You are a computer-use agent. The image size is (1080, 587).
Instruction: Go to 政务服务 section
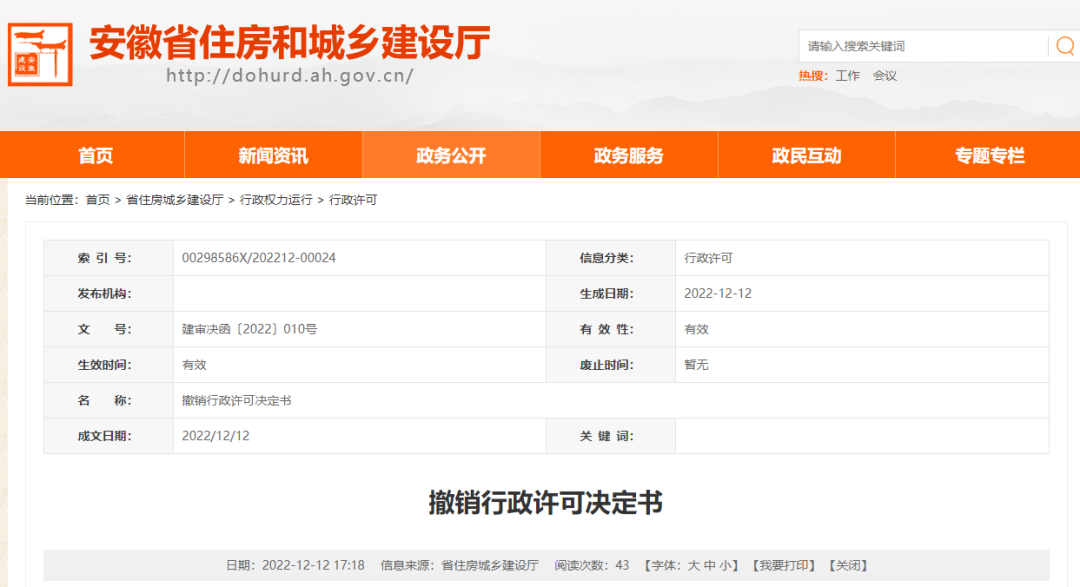coord(629,156)
